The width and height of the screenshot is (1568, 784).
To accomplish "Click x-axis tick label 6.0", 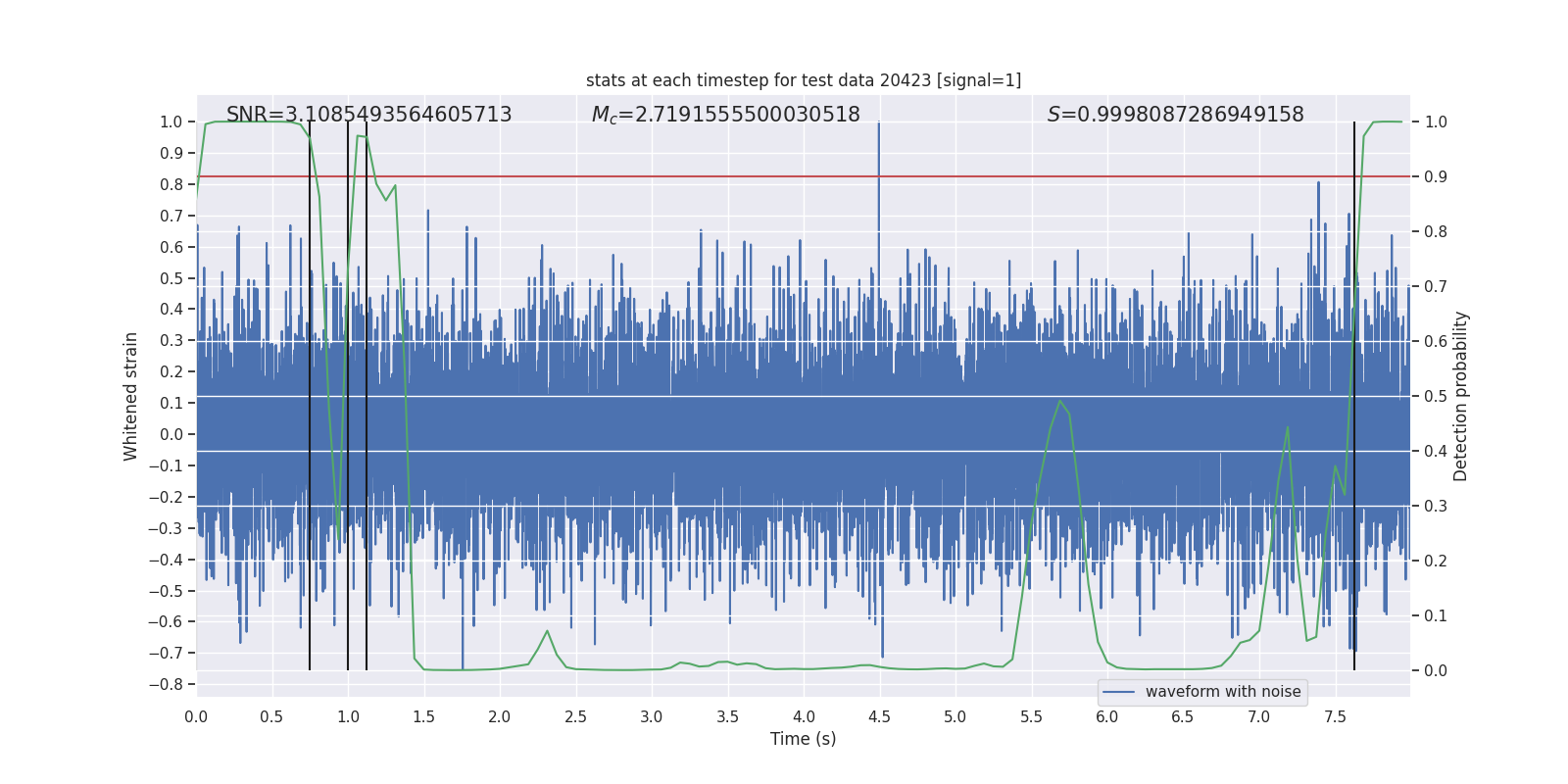I will point(1107,717).
